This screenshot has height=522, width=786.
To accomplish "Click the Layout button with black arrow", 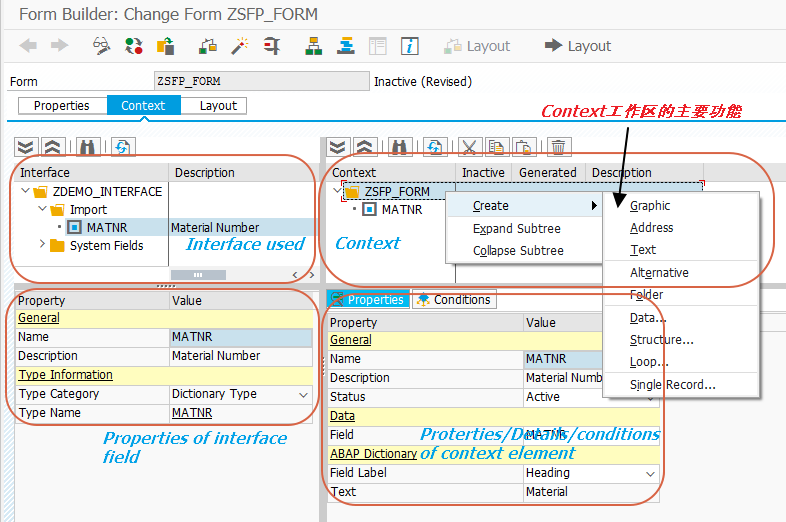I will (x=578, y=46).
